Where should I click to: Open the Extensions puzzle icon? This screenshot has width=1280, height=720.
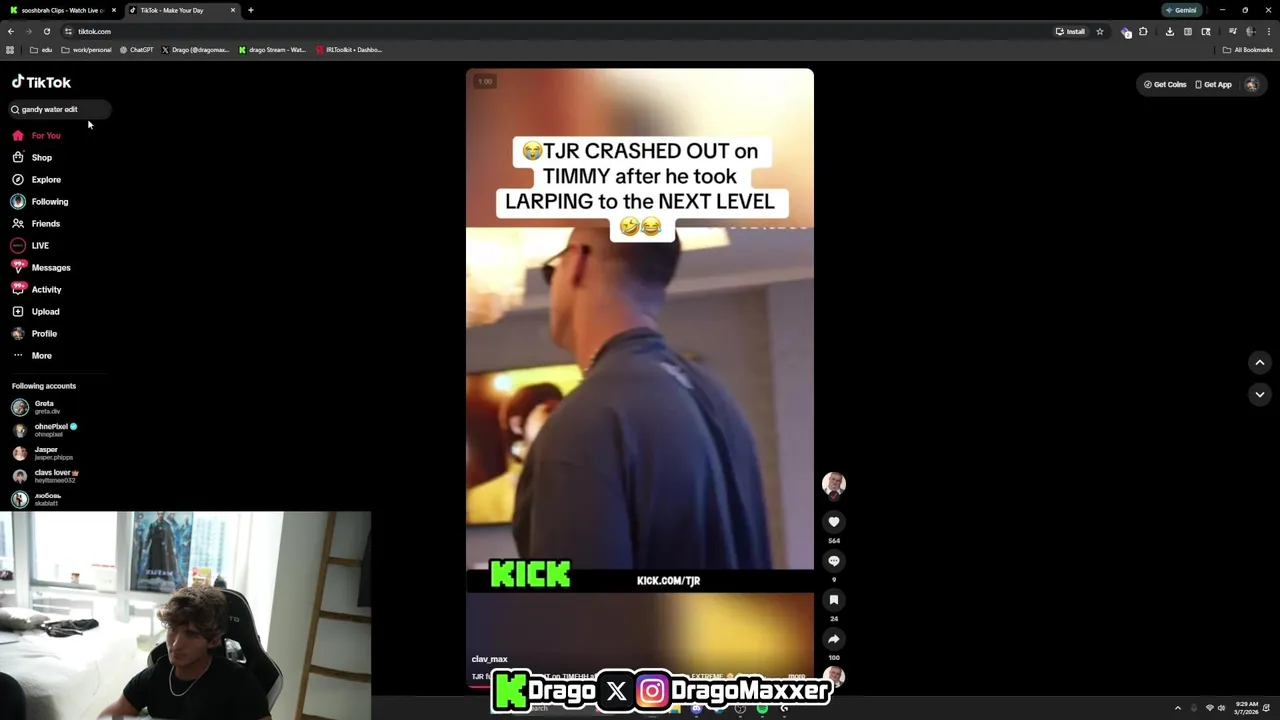coord(1143,31)
